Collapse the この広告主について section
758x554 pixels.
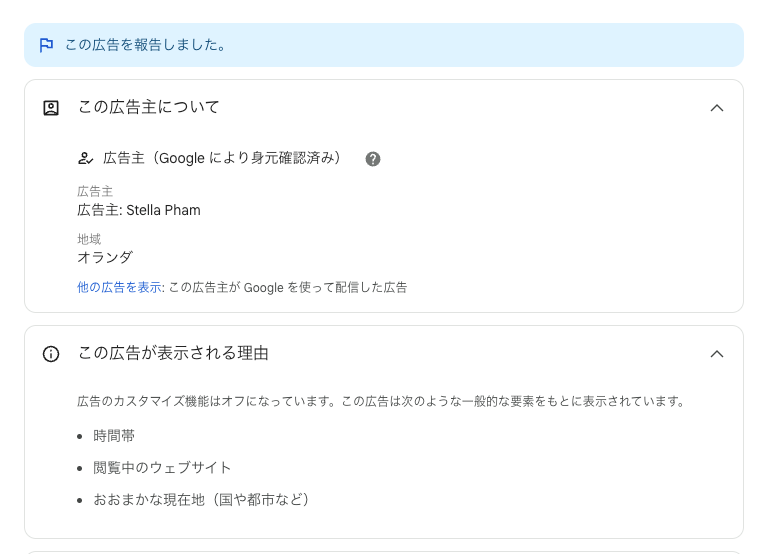tap(717, 108)
